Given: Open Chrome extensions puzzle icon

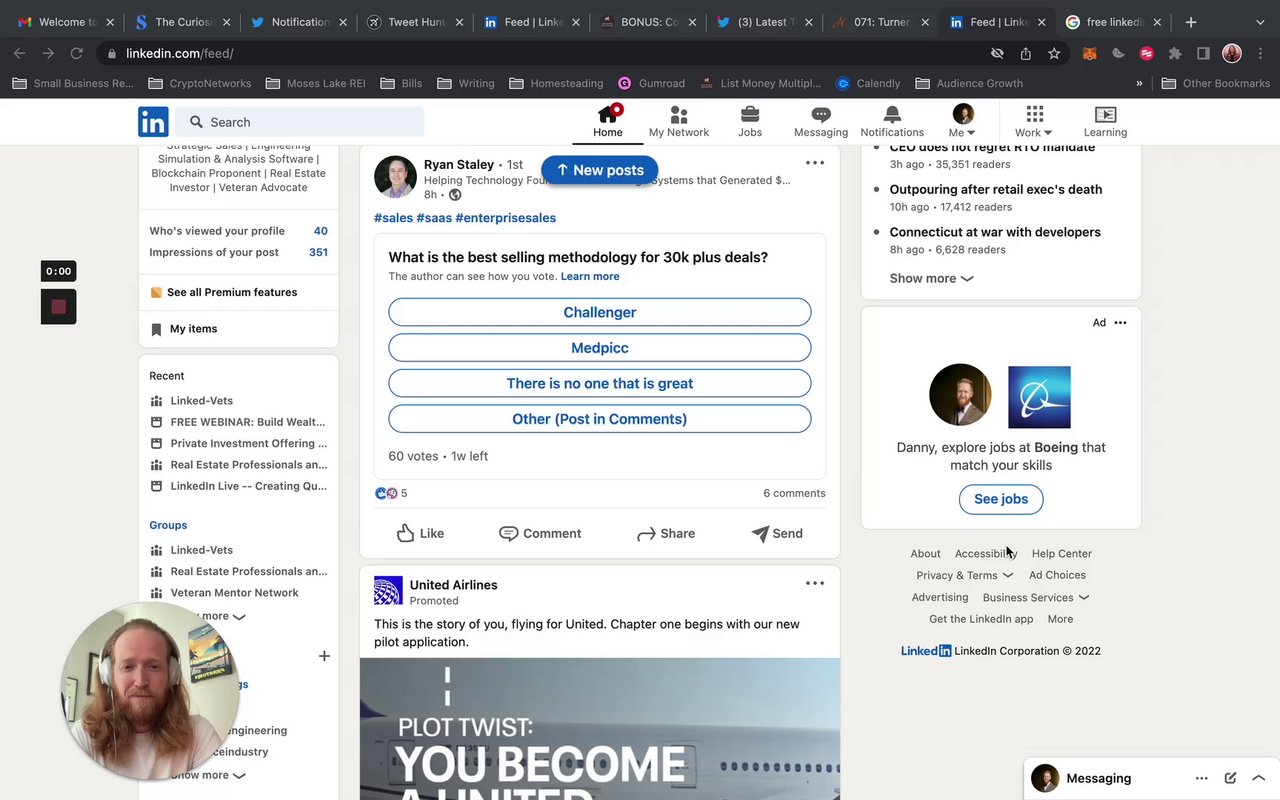Looking at the screenshot, I should 1175,53.
